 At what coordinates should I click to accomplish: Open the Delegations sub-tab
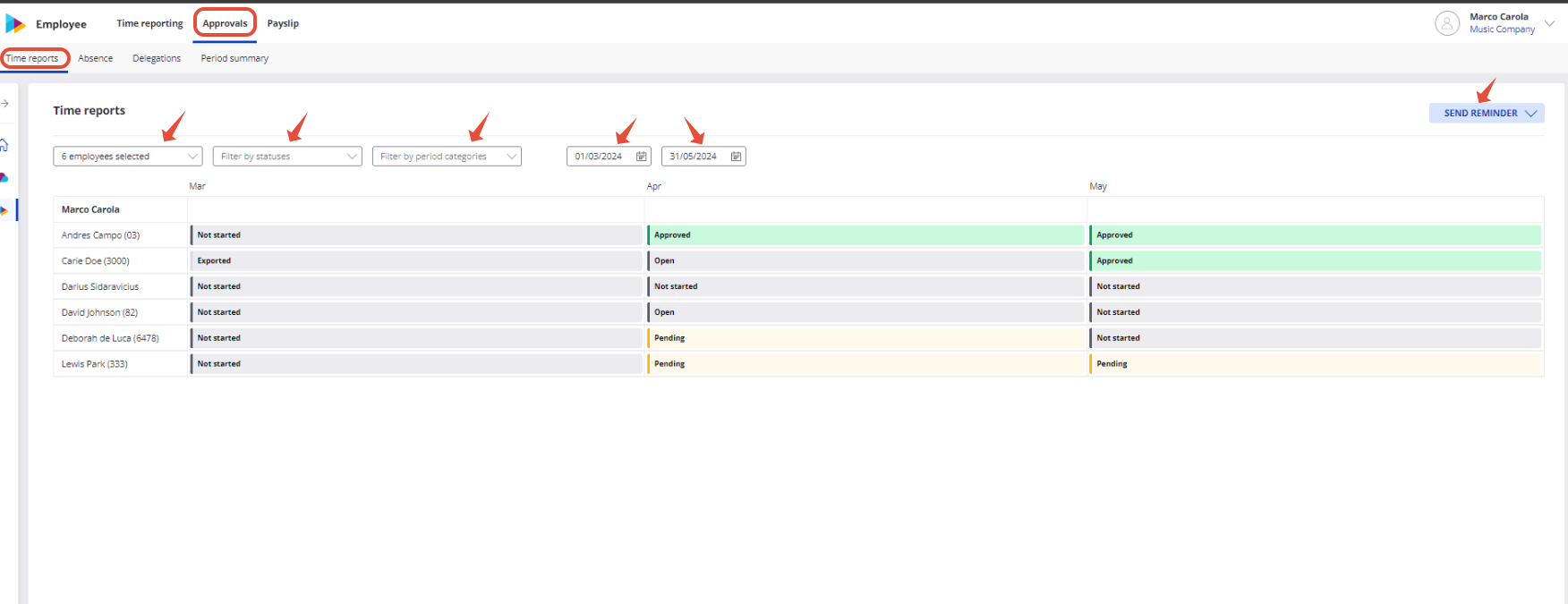(x=157, y=58)
